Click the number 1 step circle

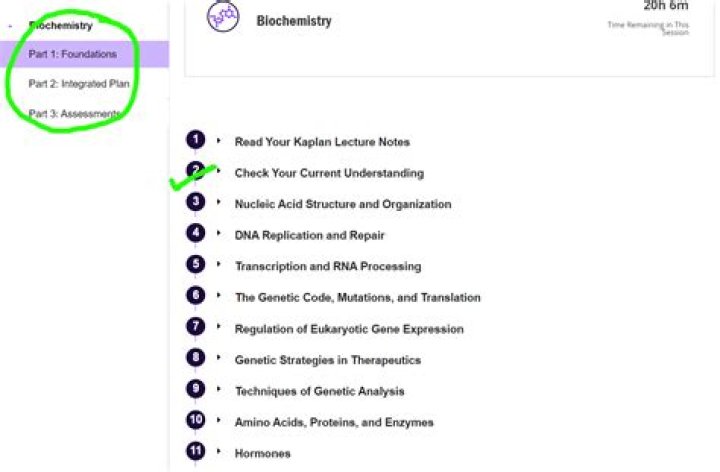pos(196,141)
